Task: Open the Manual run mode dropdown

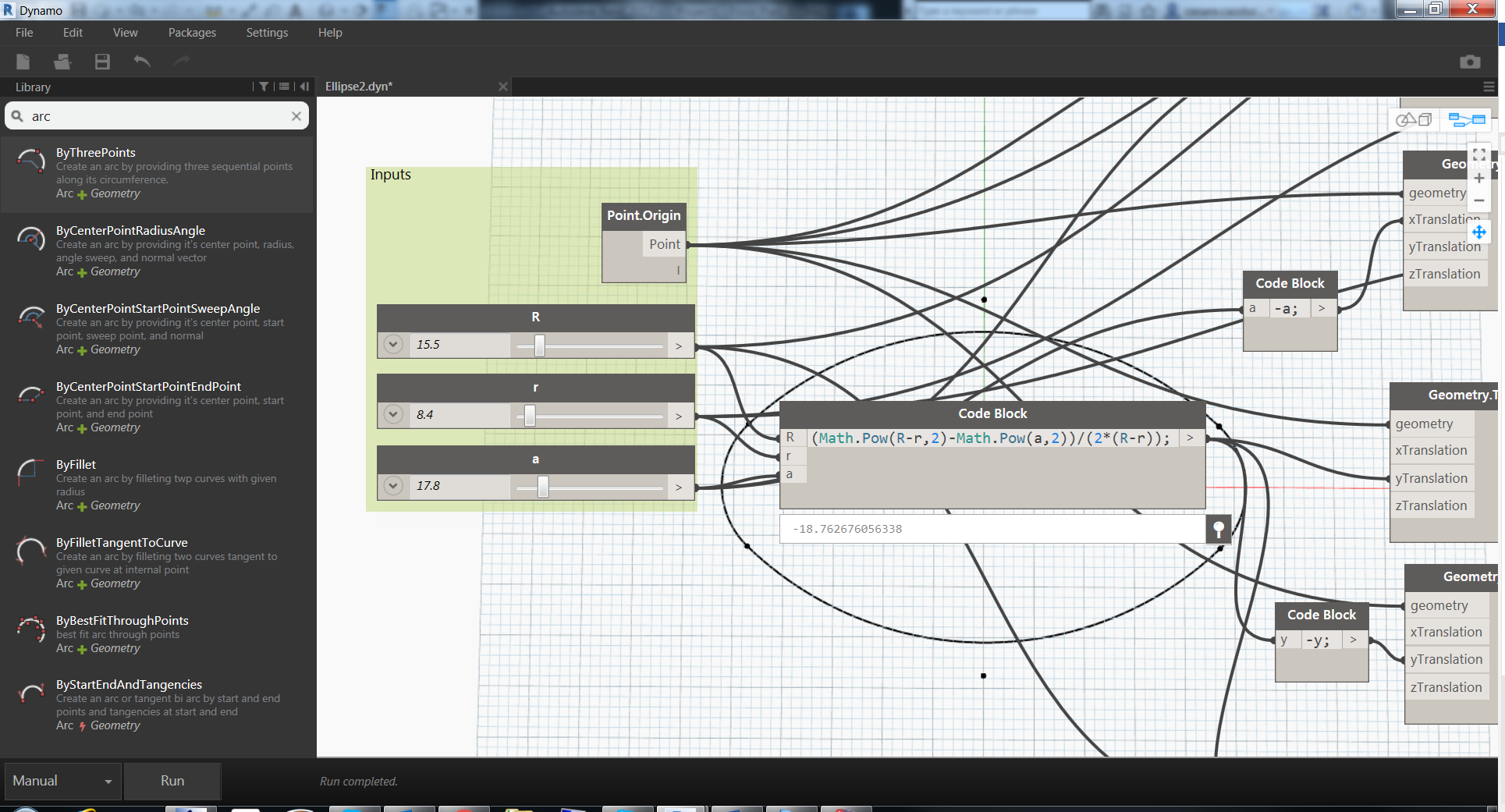Action: [x=63, y=781]
